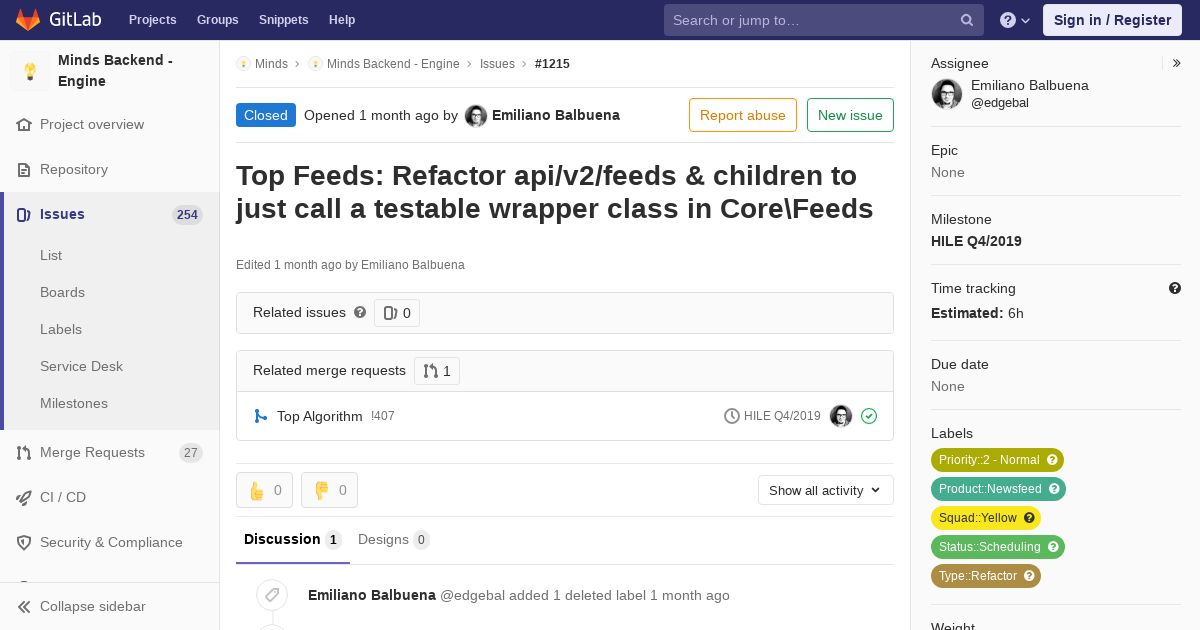Viewport: 1200px width, 630px height.
Task: Click the Priority::2 - Normal label
Action: pos(997,460)
